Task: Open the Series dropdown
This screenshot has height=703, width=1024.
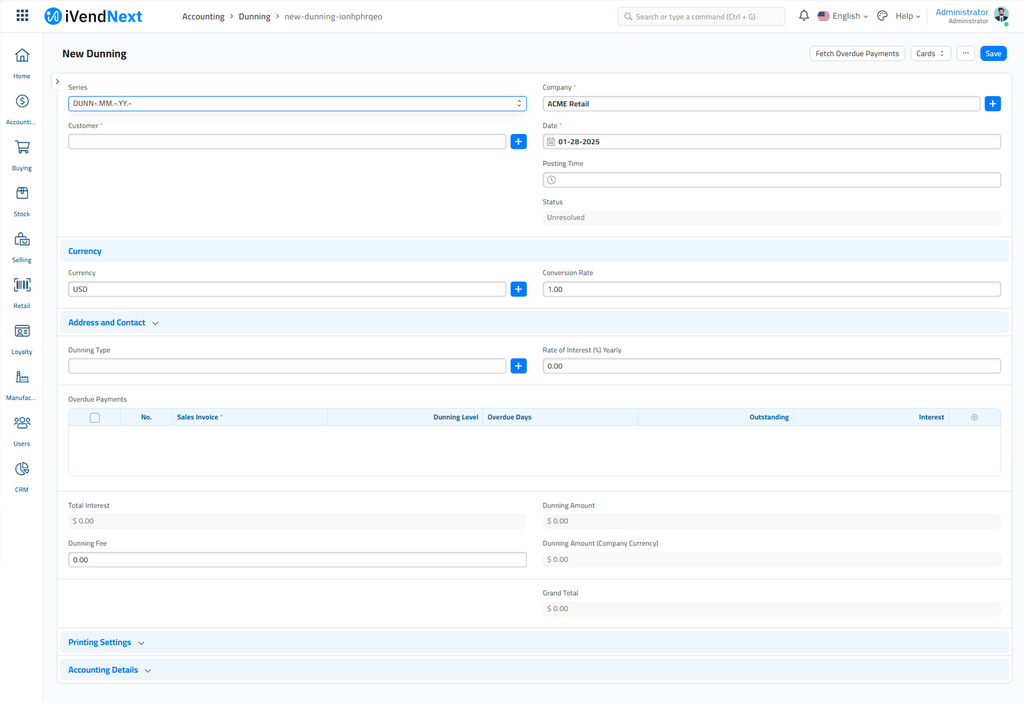Action: point(297,104)
